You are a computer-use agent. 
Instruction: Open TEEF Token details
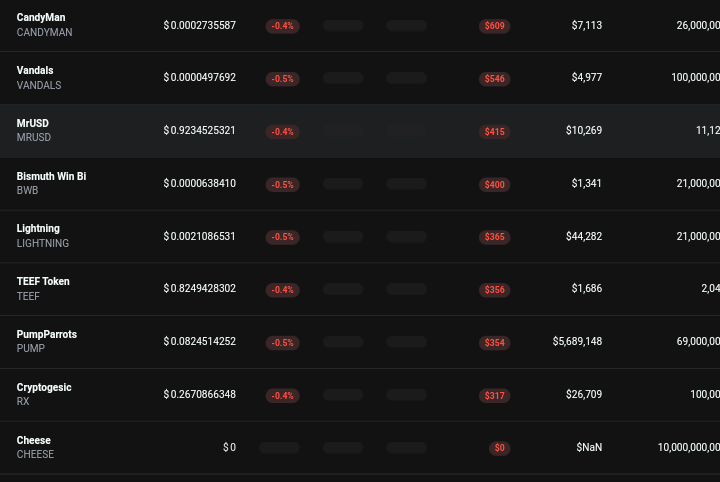[360, 289]
